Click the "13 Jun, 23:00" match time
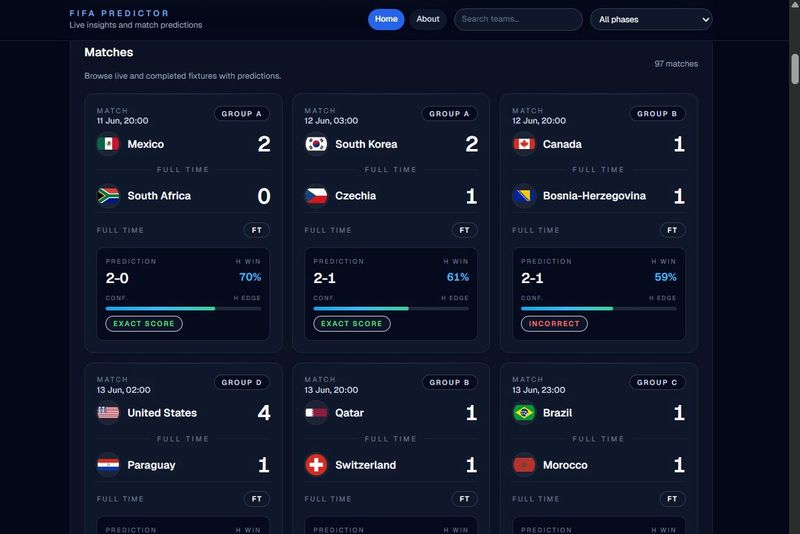This screenshot has width=800, height=534. 539,390
